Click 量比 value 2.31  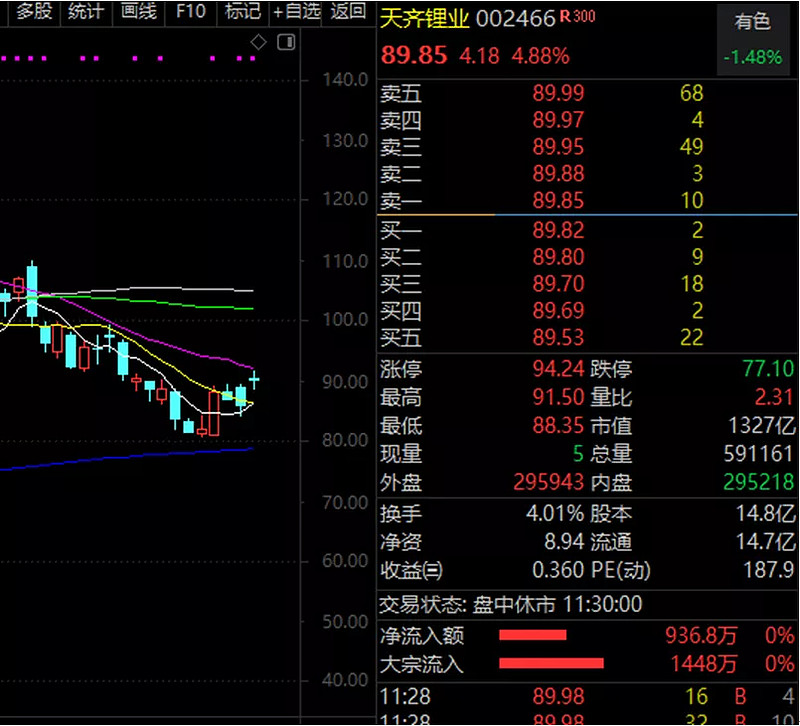point(774,397)
